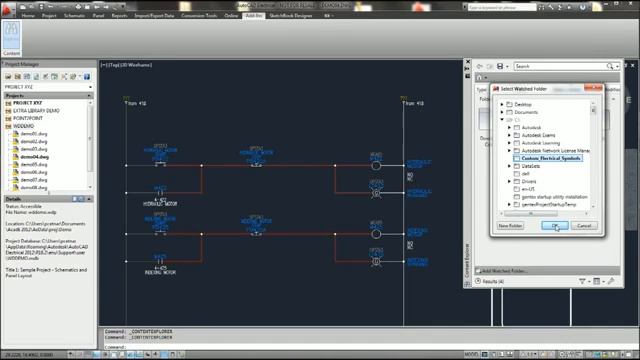Click the command line input field
The image size is (640, 360).
click(367, 347)
